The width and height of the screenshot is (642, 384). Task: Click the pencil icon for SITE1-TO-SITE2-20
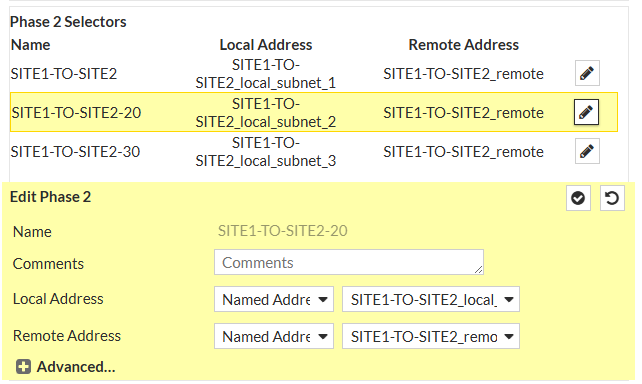click(586, 112)
